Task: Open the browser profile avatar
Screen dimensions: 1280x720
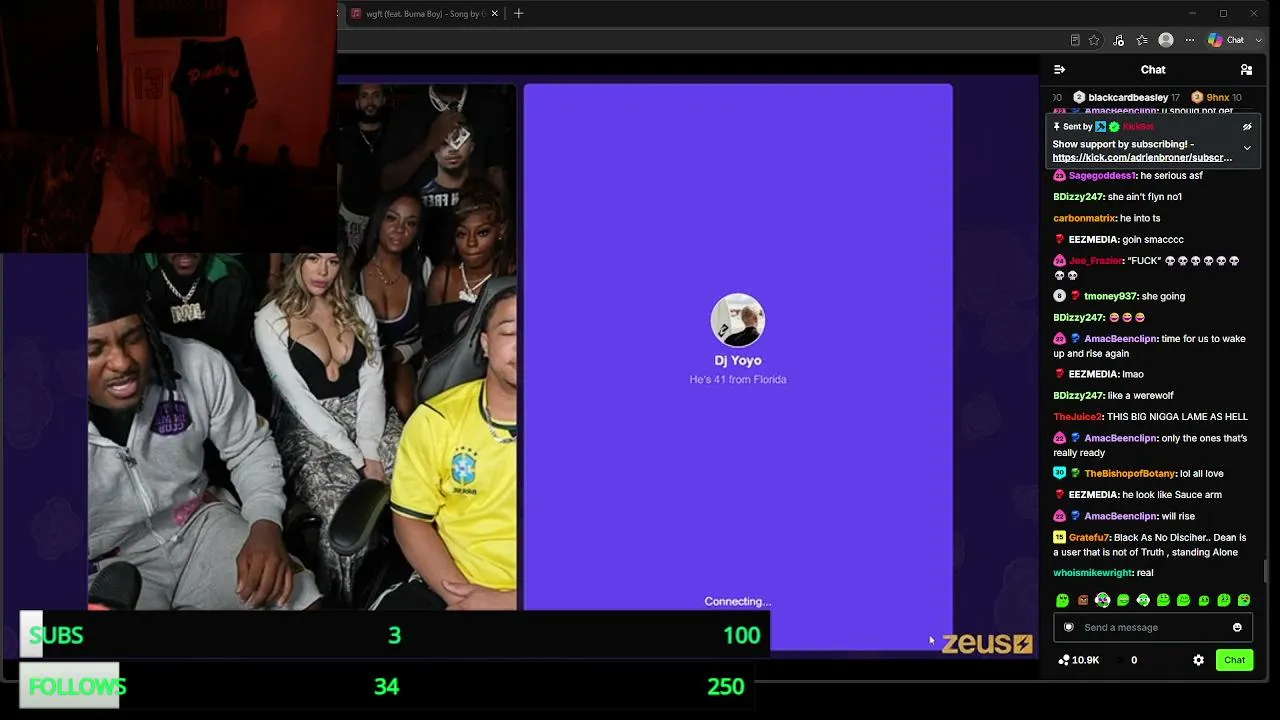Action: (1166, 40)
